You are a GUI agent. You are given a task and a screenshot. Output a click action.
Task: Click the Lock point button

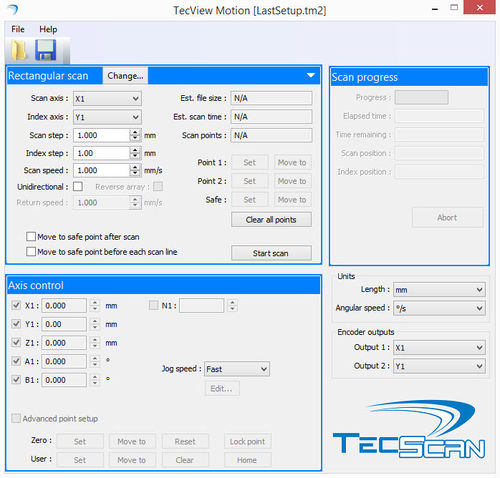(248, 442)
